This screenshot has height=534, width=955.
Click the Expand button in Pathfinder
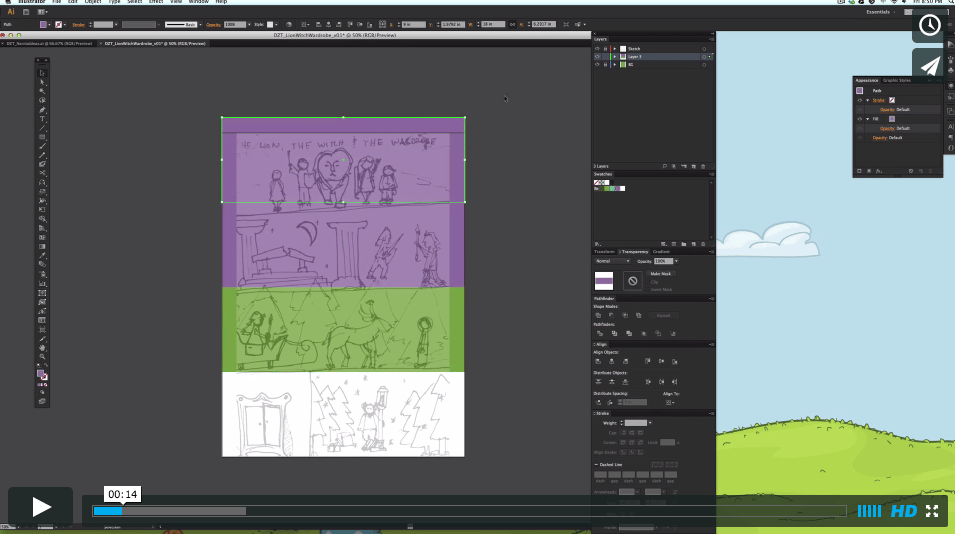coord(663,315)
